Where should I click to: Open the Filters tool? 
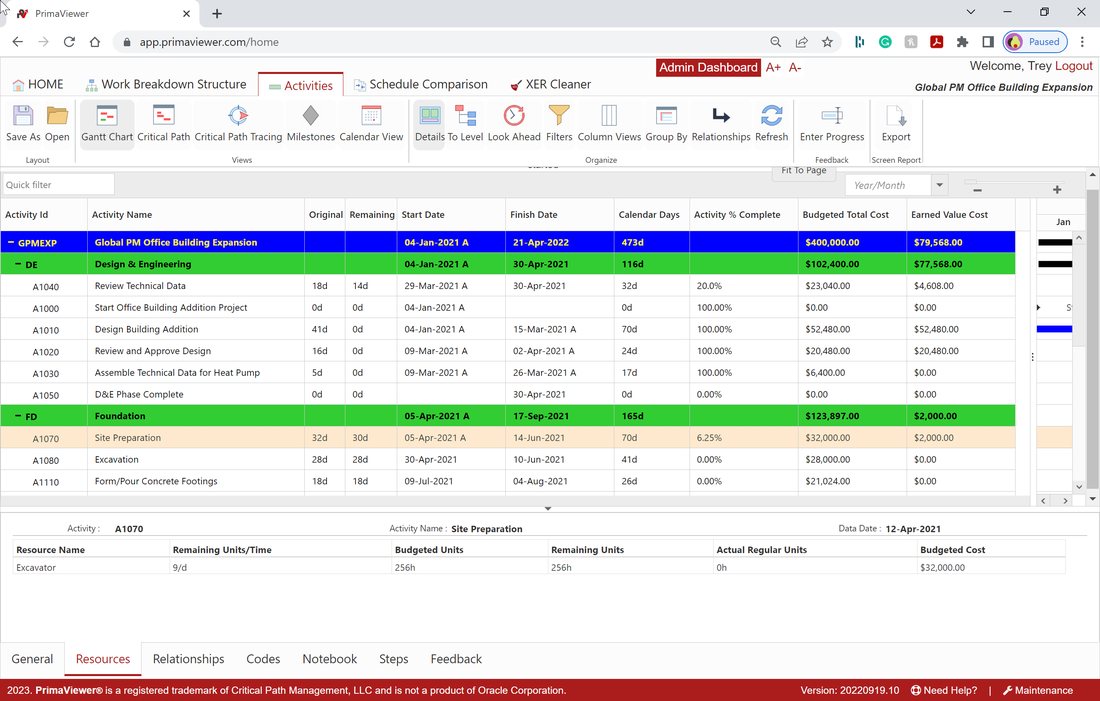(559, 123)
